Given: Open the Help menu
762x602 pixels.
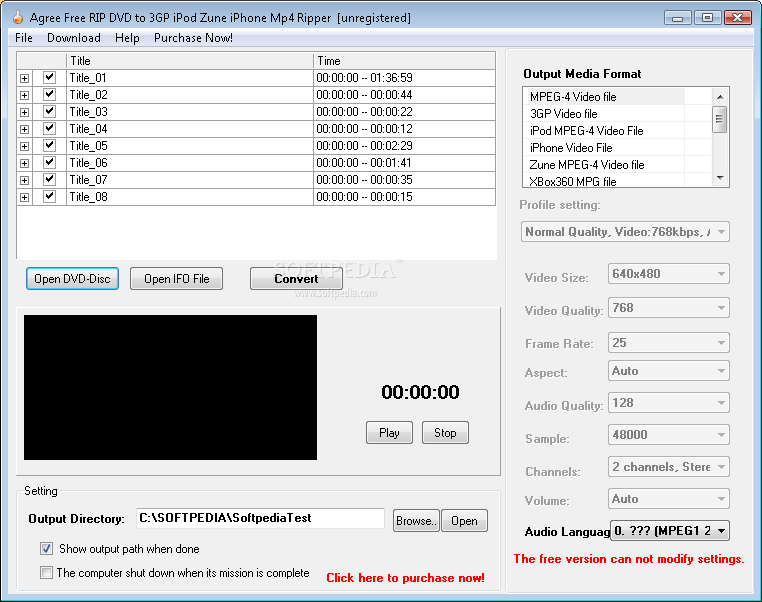Looking at the screenshot, I should 127,38.
